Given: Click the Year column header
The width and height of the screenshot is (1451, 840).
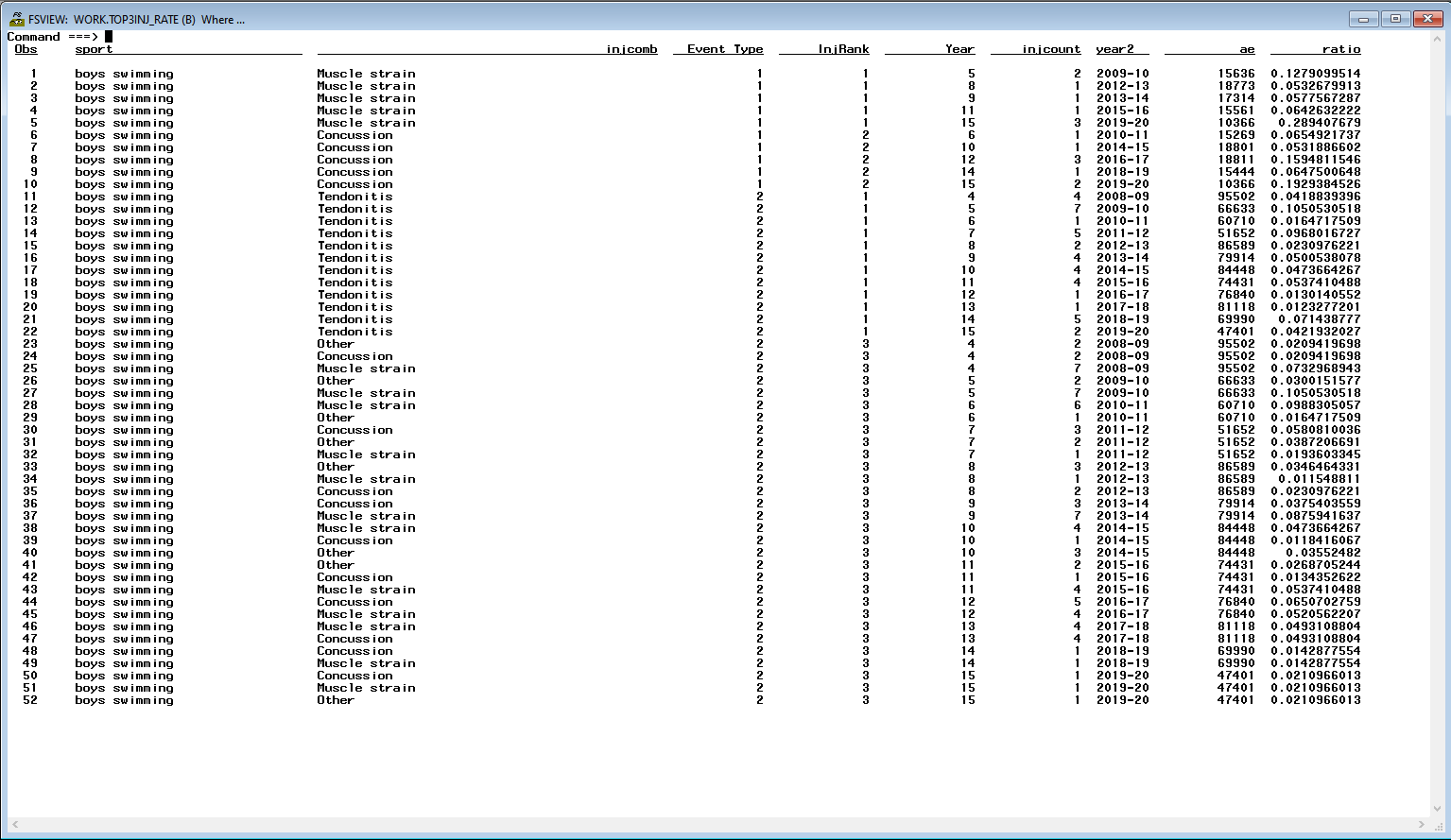Looking at the screenshot, I should coord(959,49).
